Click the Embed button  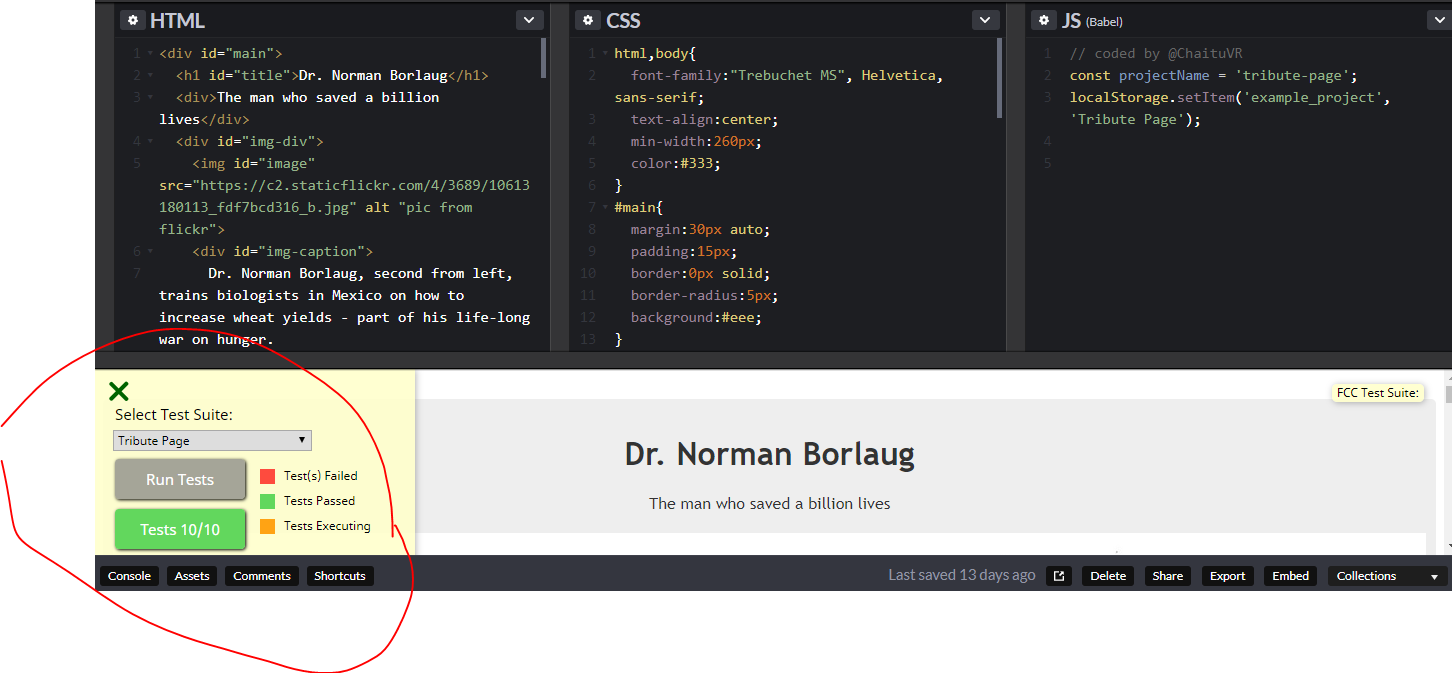point(1290,576)
